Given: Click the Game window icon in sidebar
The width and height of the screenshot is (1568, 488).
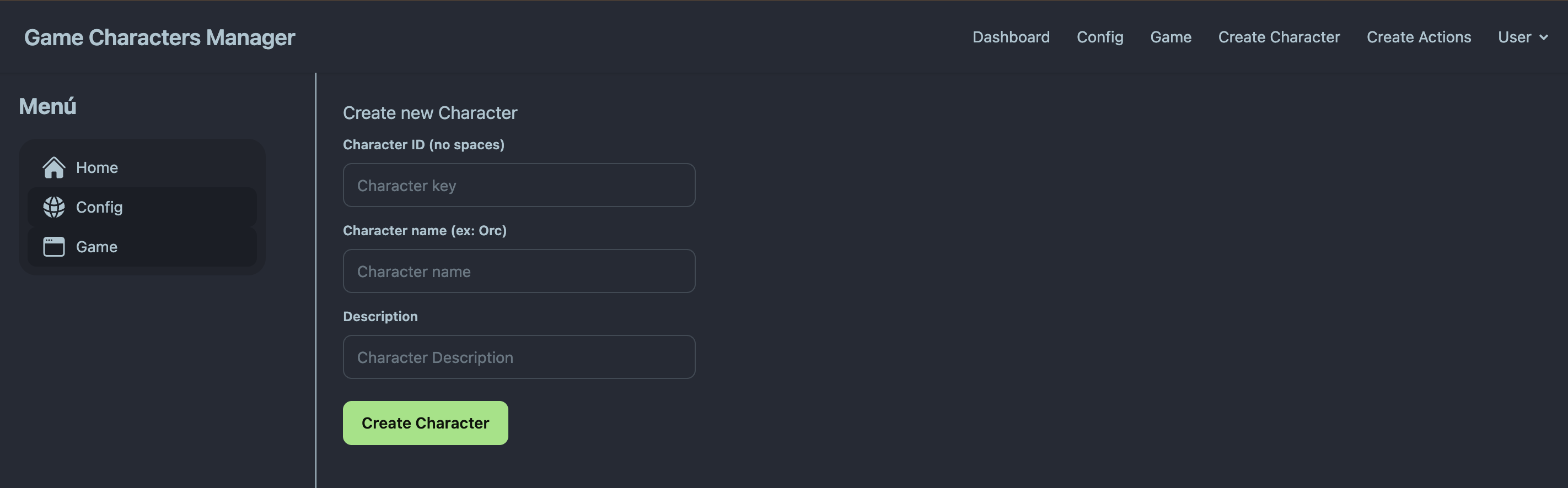Looking at the screenshot, I should (x=53, y=247).
